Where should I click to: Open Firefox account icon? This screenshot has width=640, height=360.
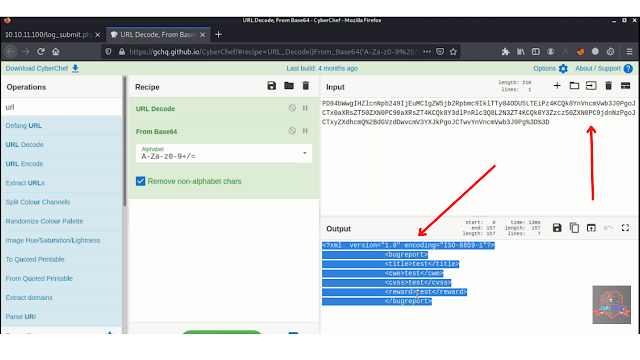[x=551, y=51]
